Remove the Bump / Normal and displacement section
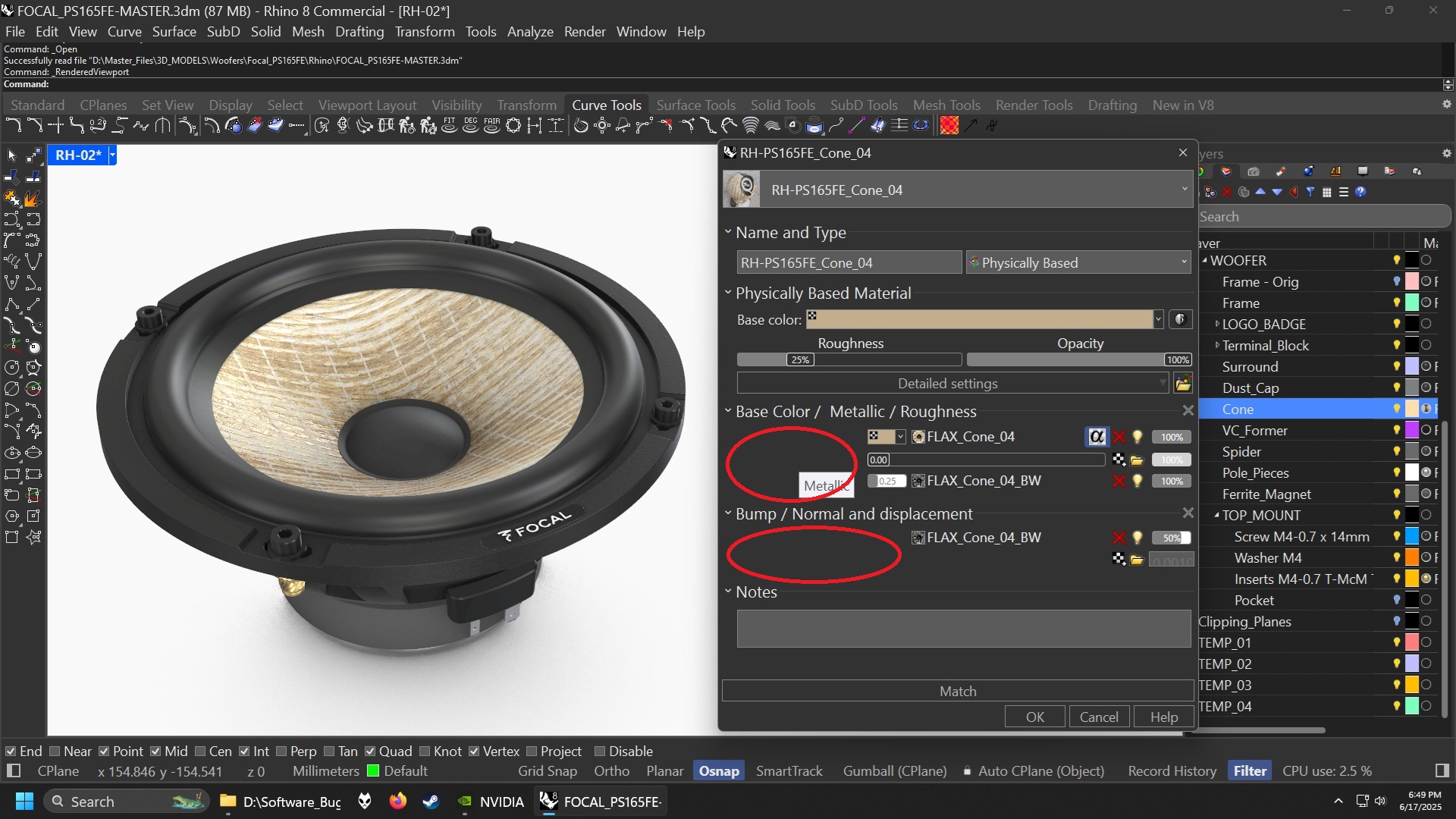Screen dimensions: 1456x819 1188,513
